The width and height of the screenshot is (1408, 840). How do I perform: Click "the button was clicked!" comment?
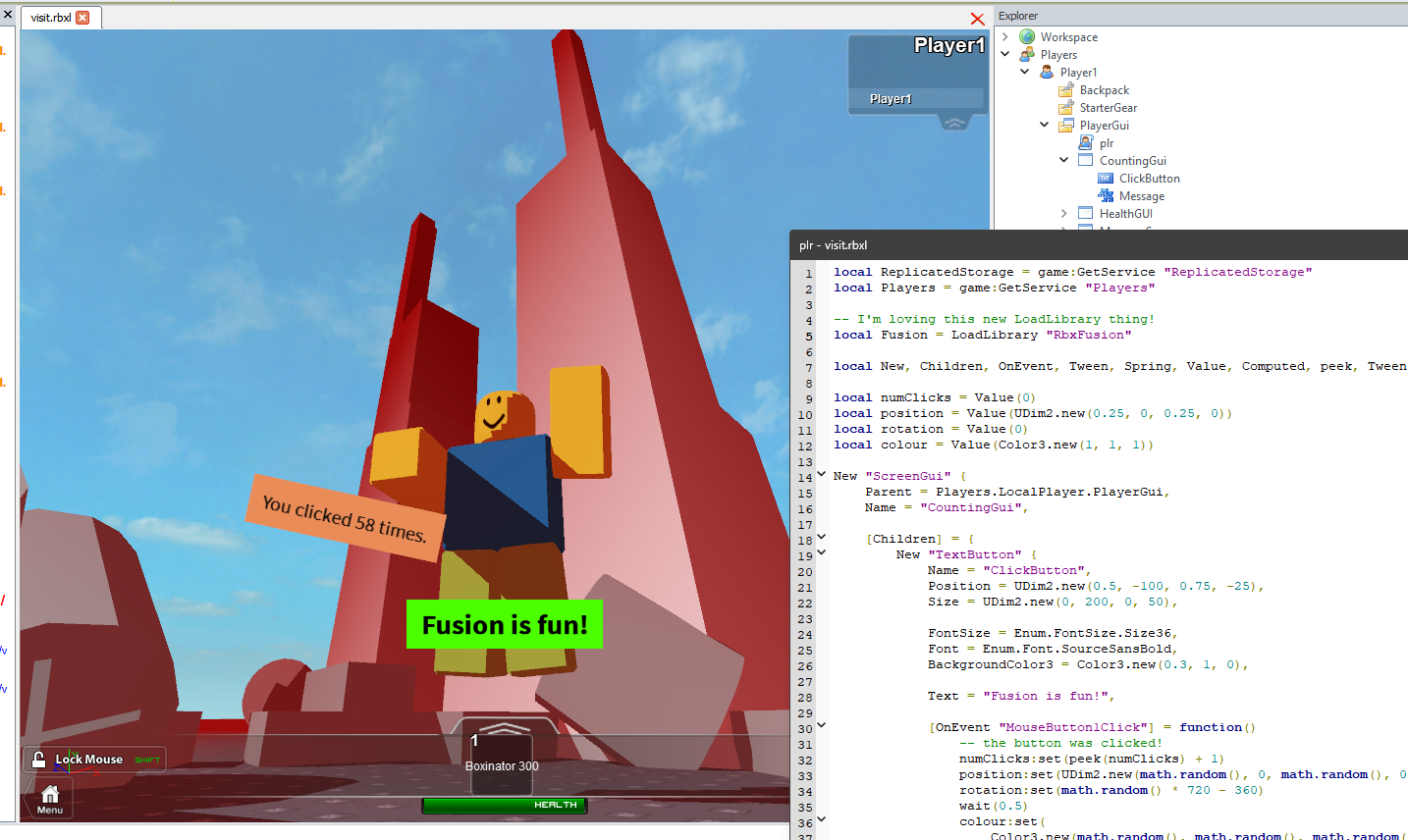click(x=1073, y=743)
